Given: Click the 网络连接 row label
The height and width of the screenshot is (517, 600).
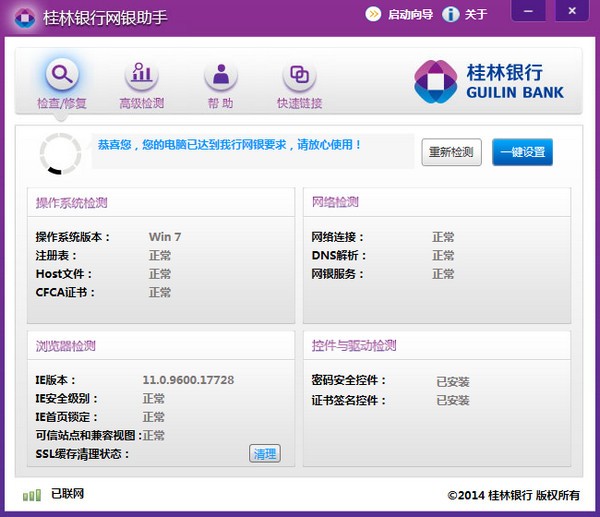Looking at the screenshot, I should pos(337,237).
